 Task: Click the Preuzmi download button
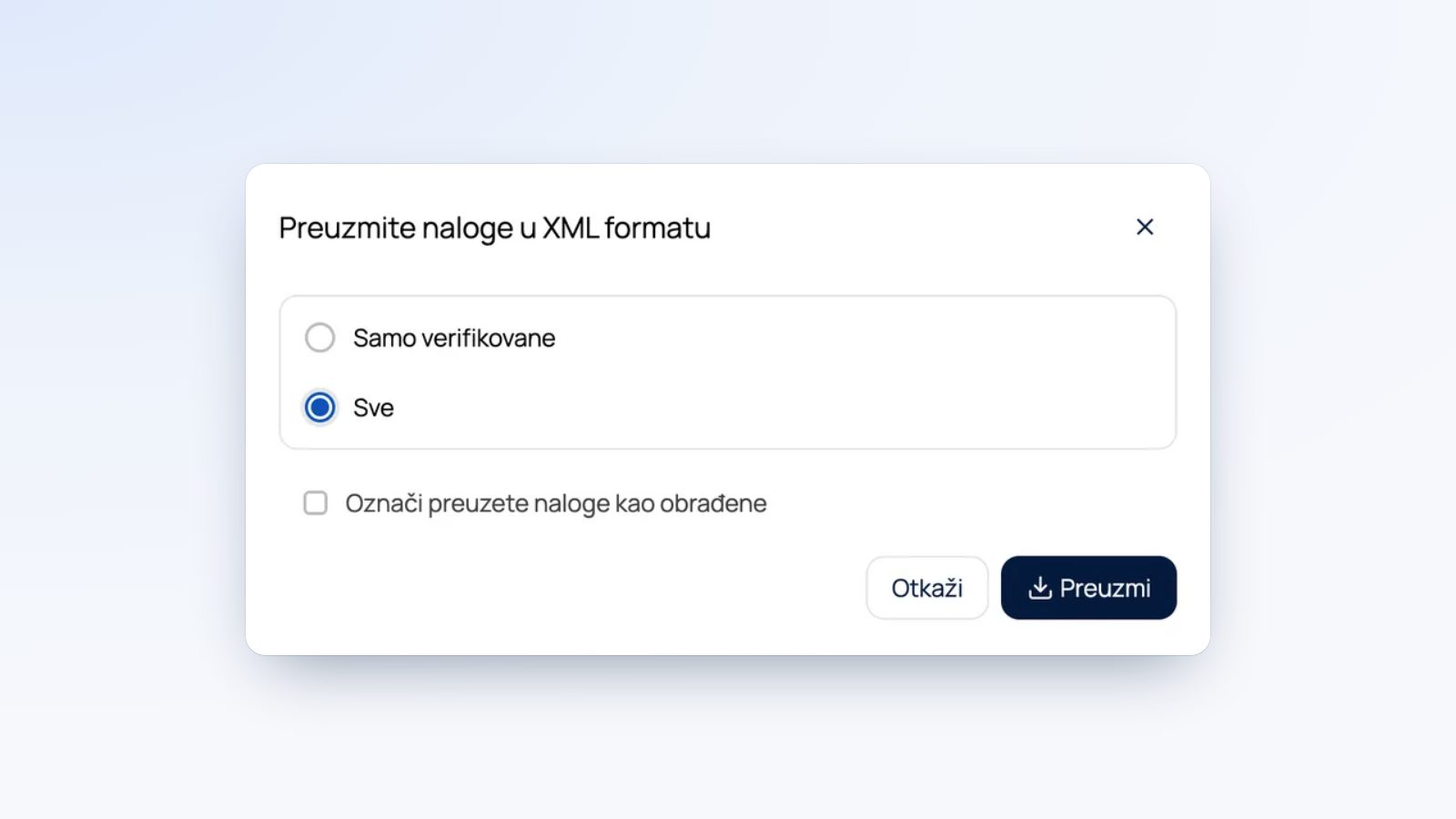(1088, 588)
